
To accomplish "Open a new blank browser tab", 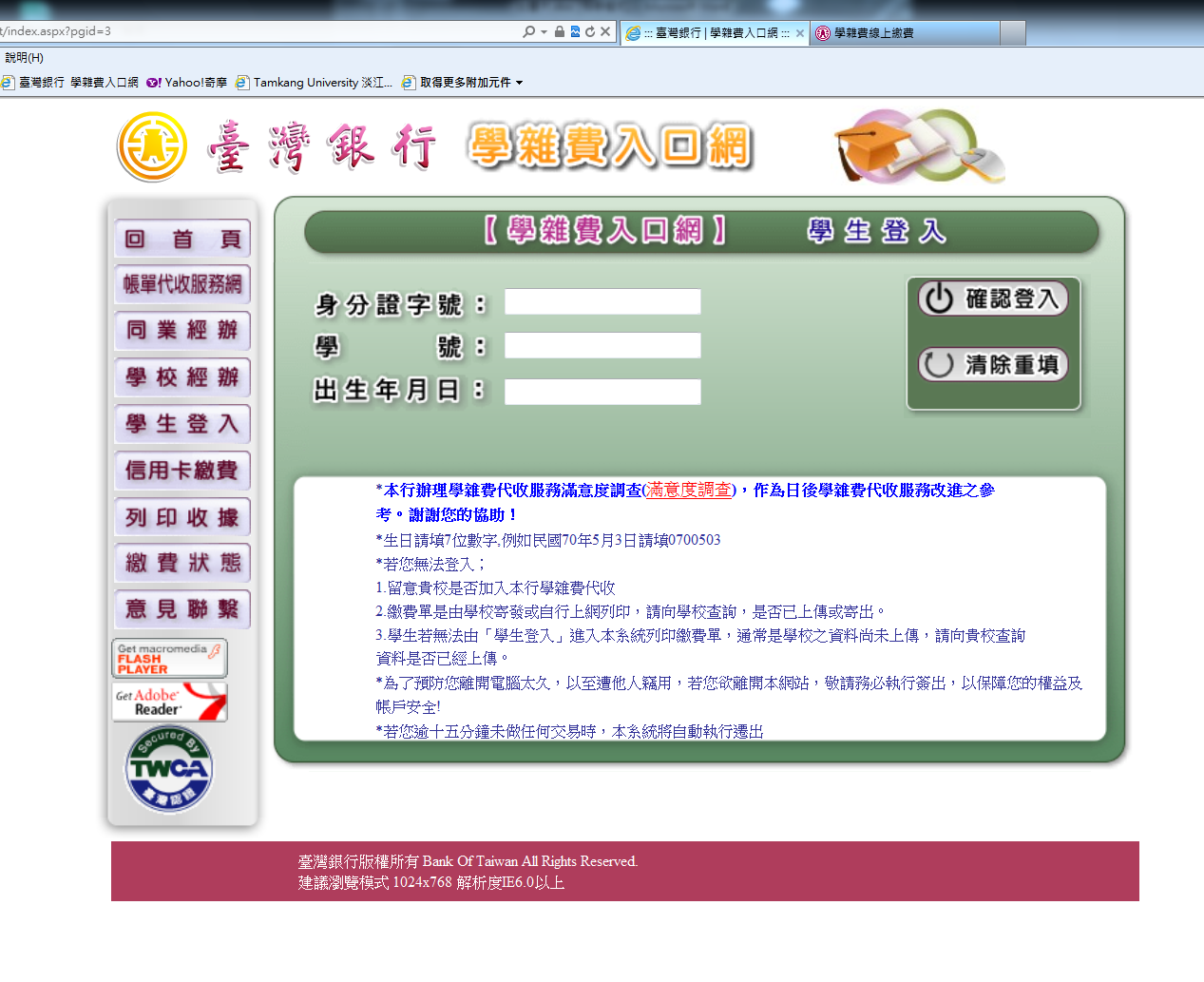I will (x=1013, y=33).
